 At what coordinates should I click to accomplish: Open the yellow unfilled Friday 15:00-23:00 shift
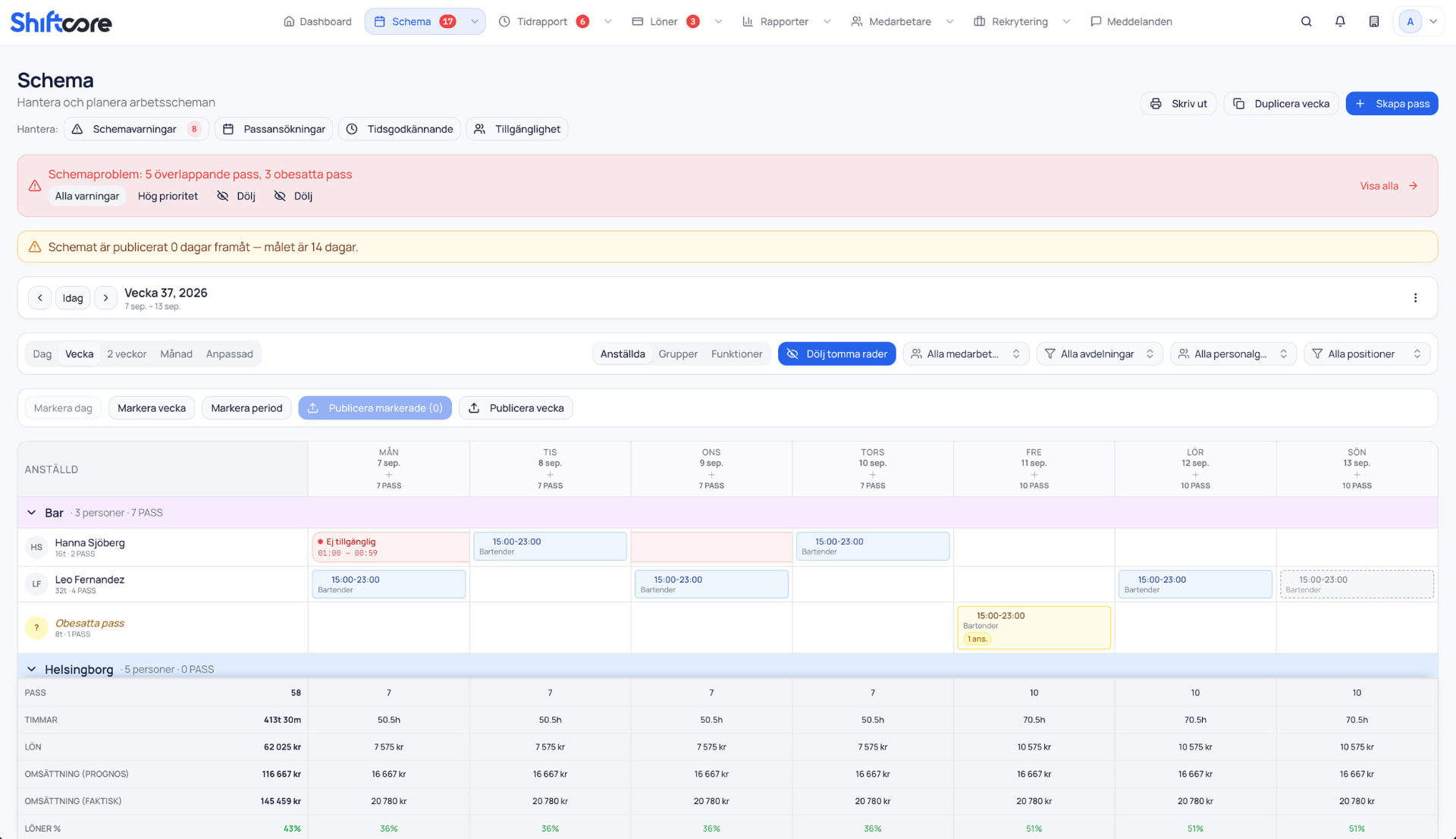pos(1034,627)
